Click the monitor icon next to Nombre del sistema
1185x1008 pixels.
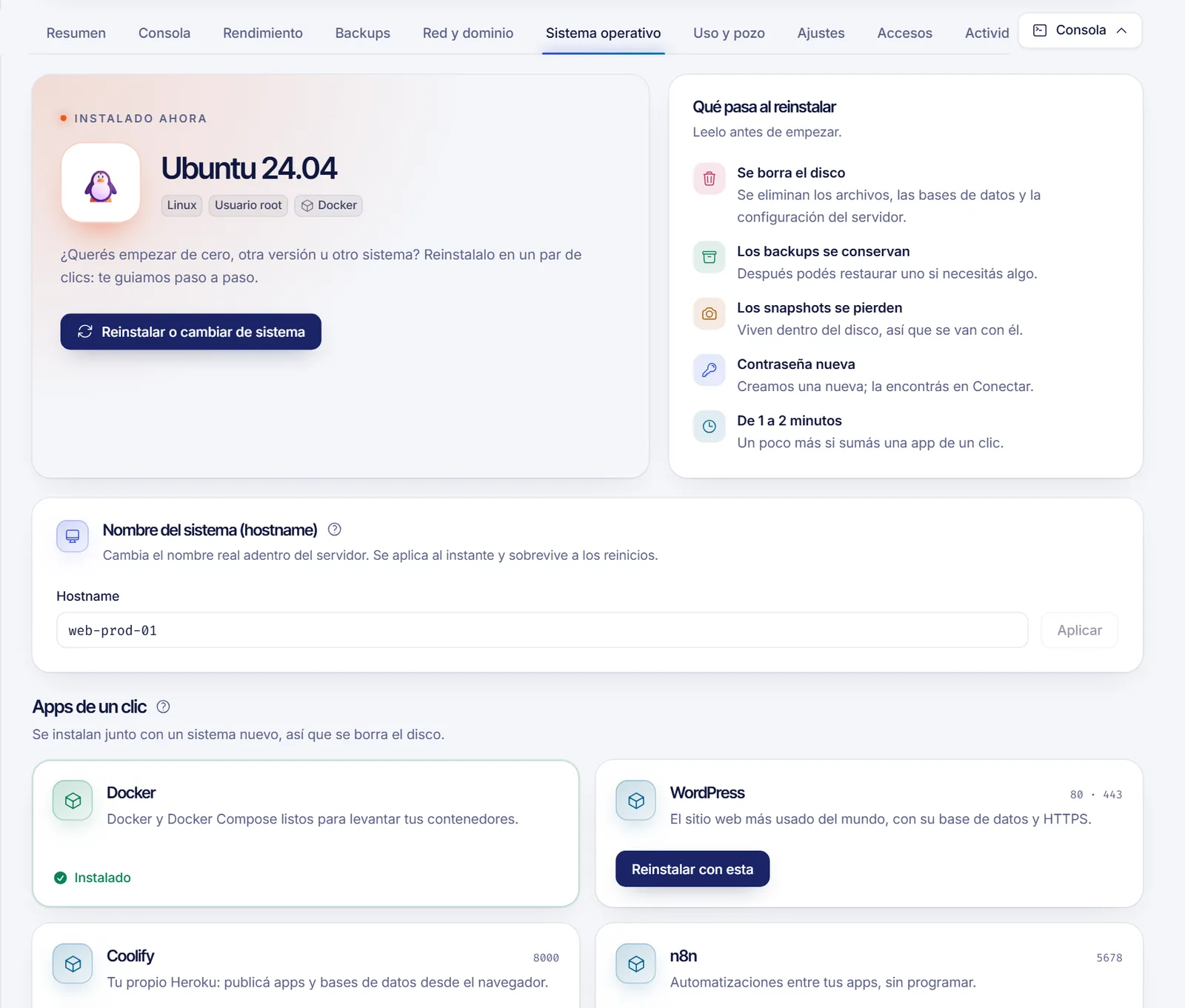pos(73,536)
